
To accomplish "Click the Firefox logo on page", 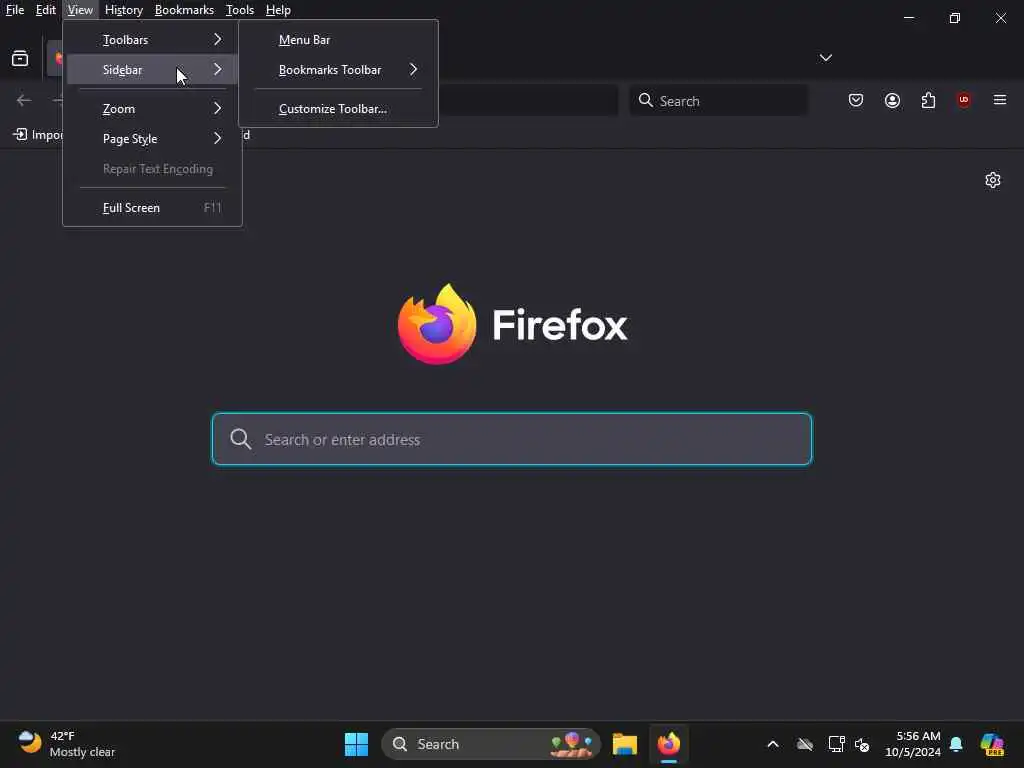I will (x=512, y=325).
